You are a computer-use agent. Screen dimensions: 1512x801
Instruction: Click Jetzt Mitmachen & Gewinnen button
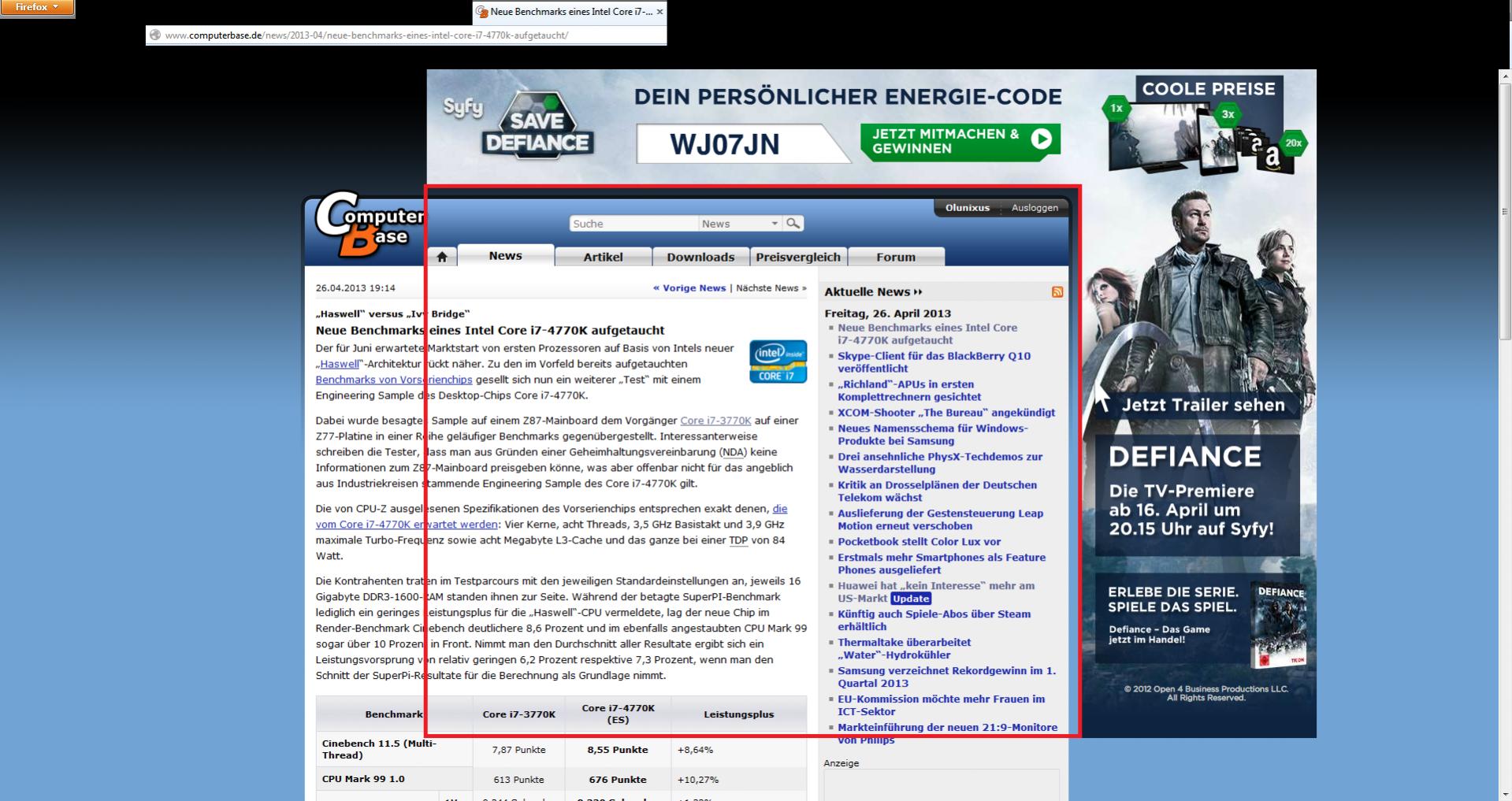click(x=960, y=141)
